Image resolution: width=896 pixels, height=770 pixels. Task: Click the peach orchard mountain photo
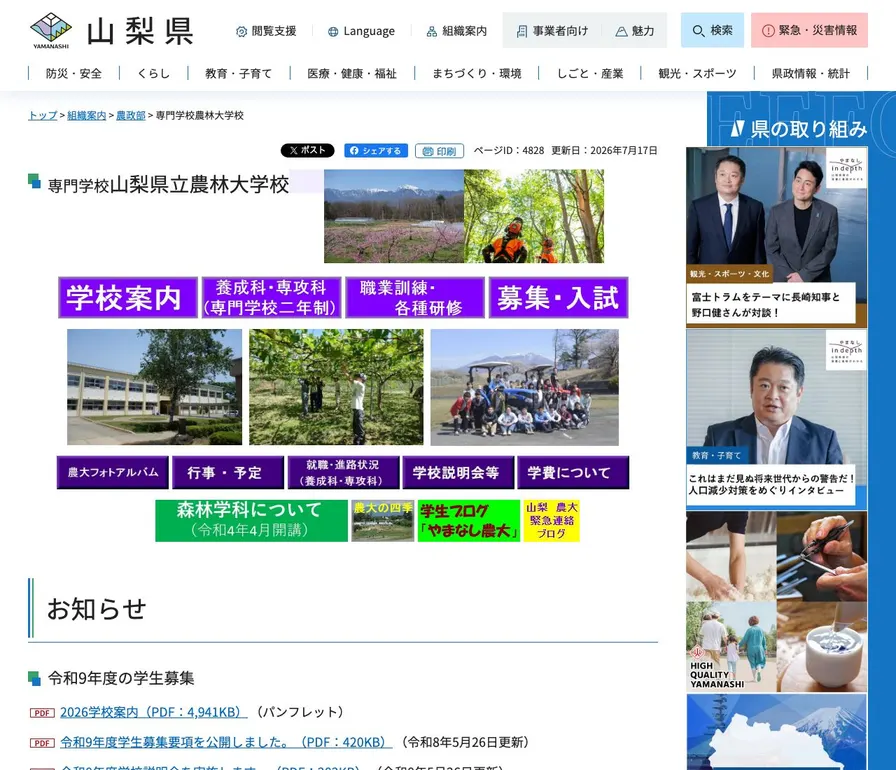pyautogui.click(x=394, y=216)
